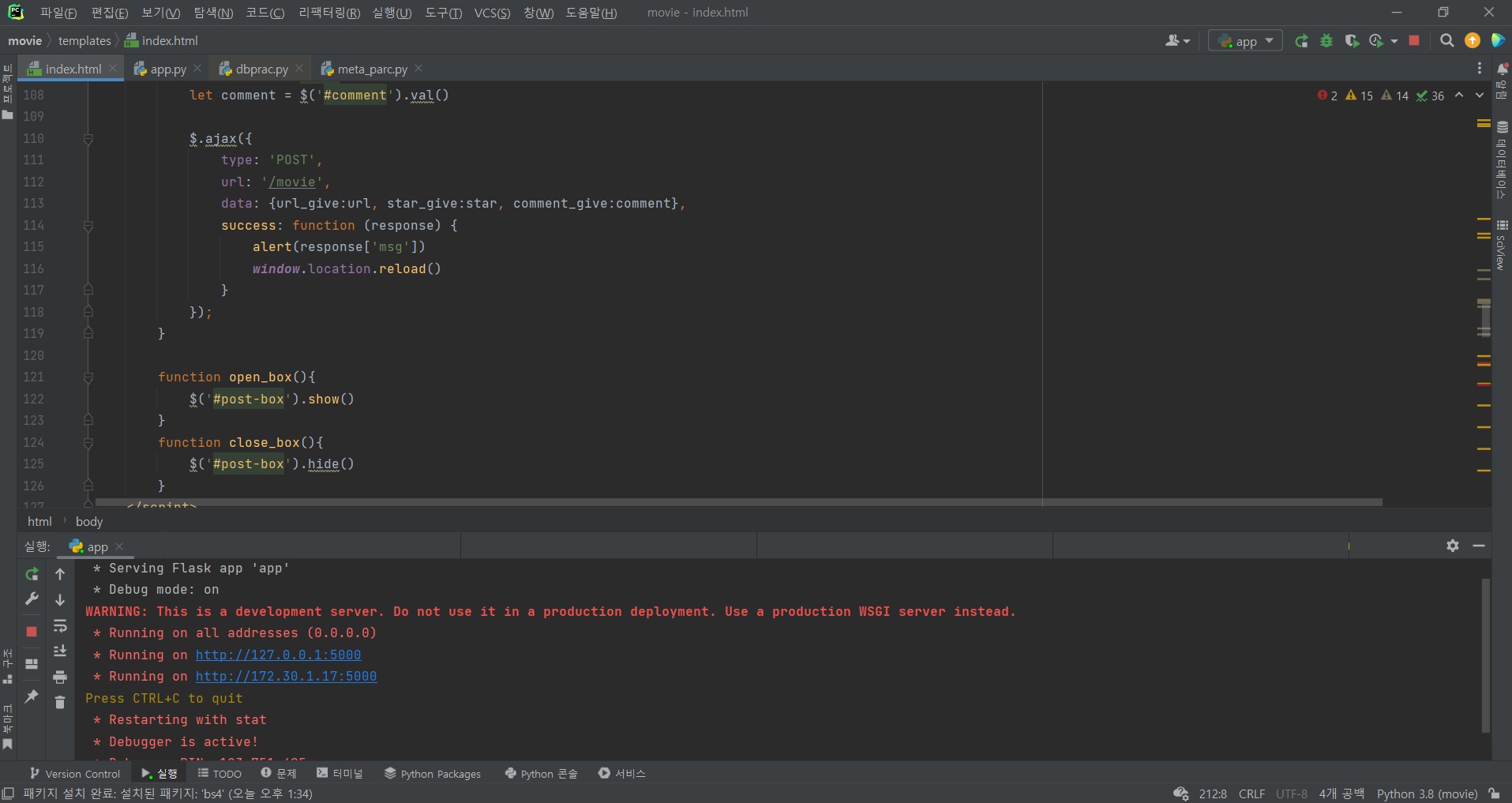Open the 터미널 tool window
Screen dimensions: 1512x803
coord(340,774)
